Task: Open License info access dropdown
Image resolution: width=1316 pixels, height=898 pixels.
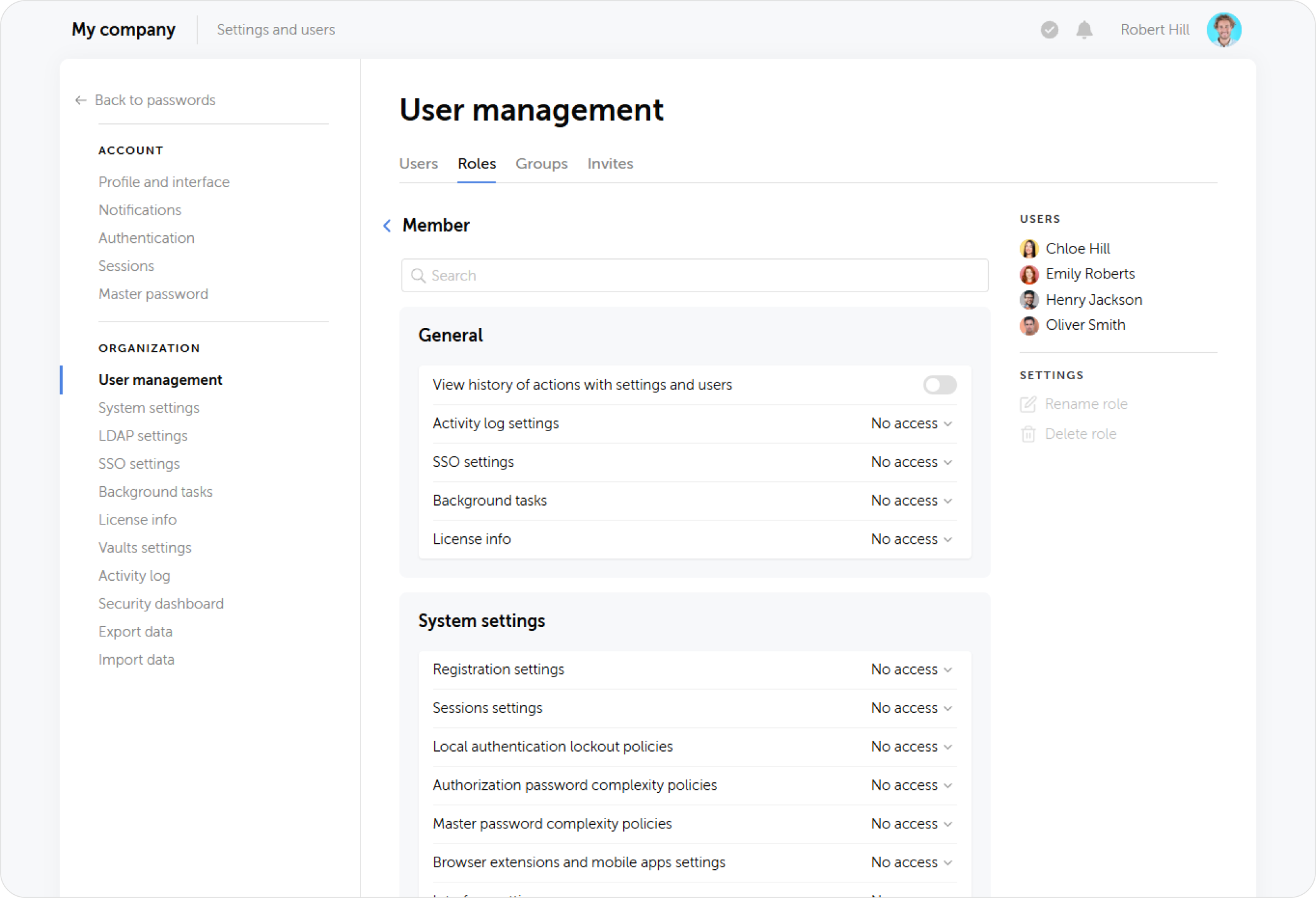Action: click(912, 539)
